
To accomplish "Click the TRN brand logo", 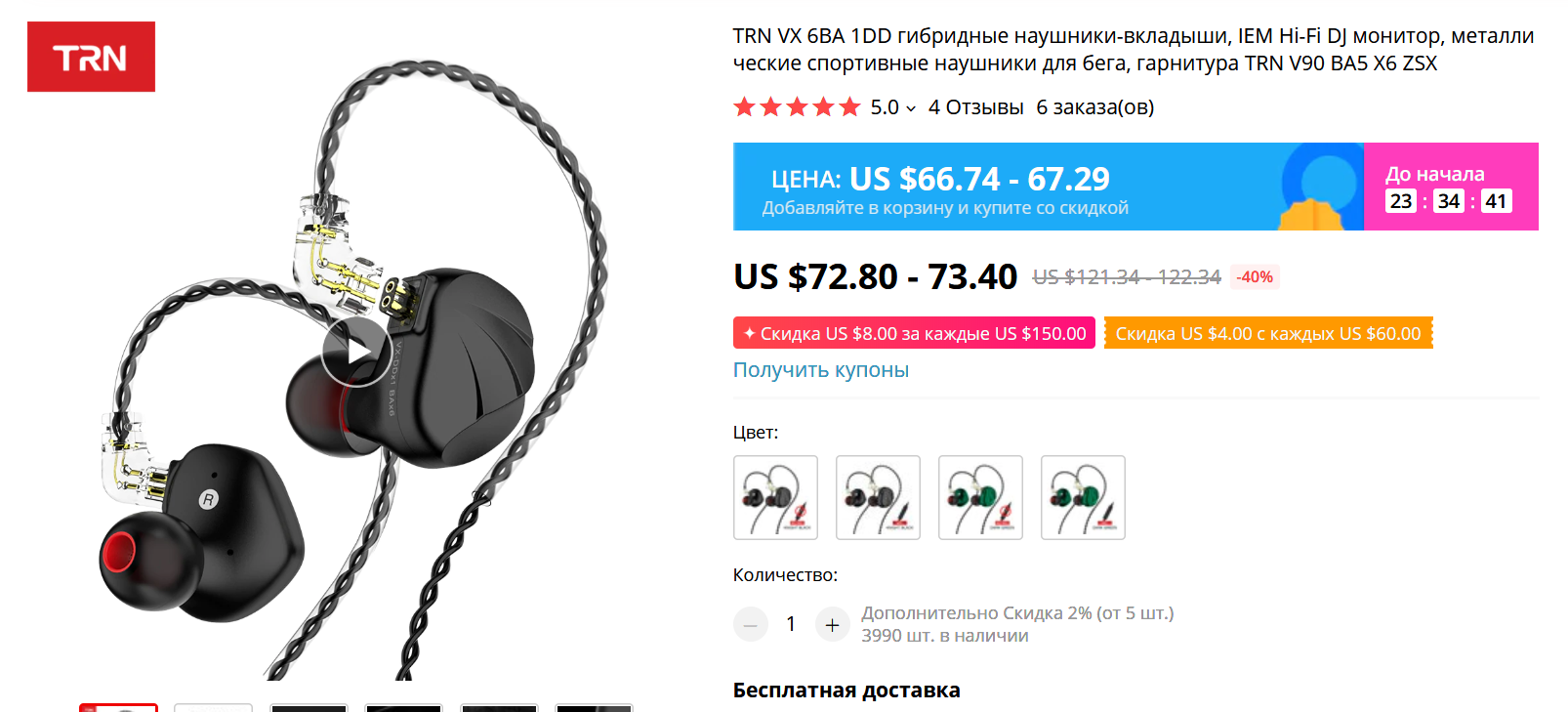I will pyautogui.click(x=91, y=57).
